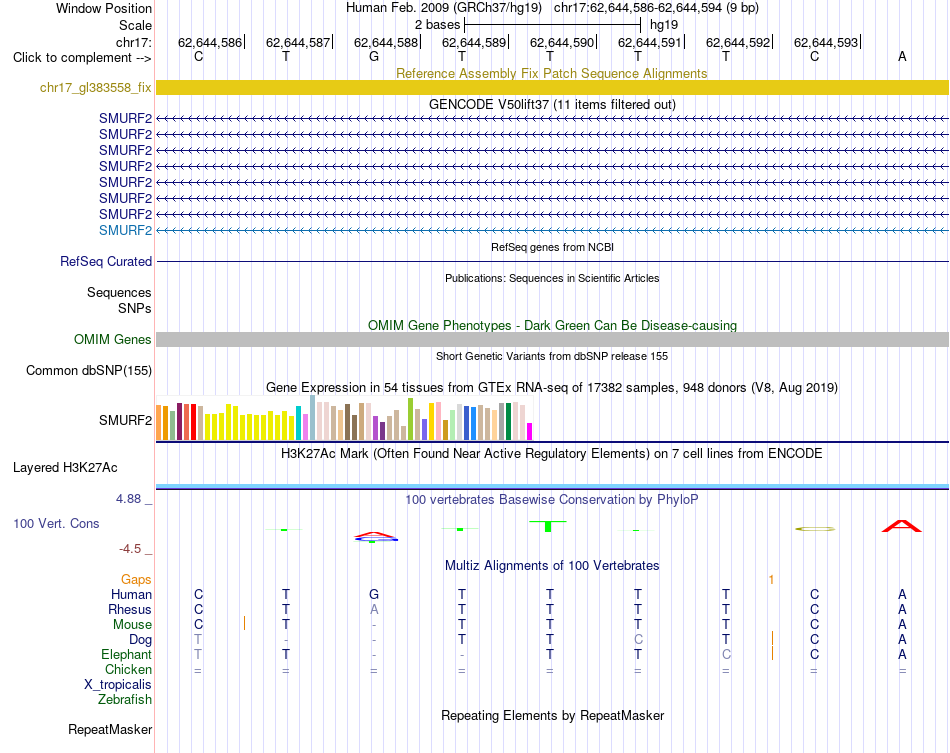The height and width of the screenshot is (753, 950).
Task: Click the -4.5 PhyloP lower scale value
Action: [130, 549]
